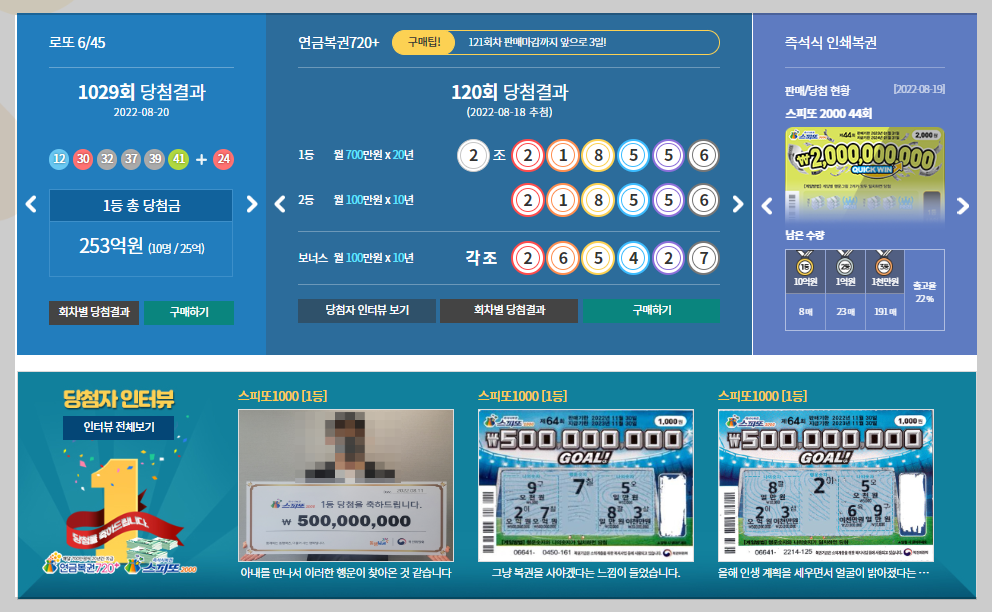Advance the 로또 panel with its right arrow
Image resolution: width=992 pixels, height=612 pixels.
pos(253,203)
